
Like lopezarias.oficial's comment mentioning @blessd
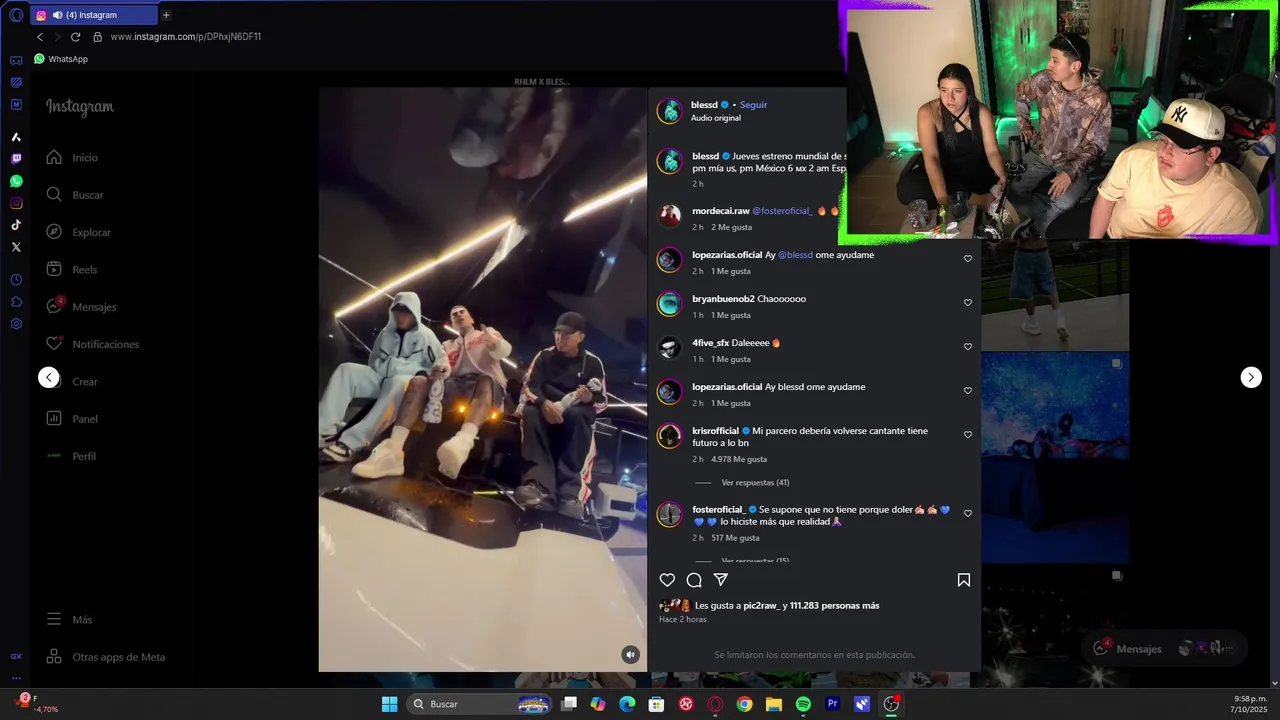tap(968, 259)
